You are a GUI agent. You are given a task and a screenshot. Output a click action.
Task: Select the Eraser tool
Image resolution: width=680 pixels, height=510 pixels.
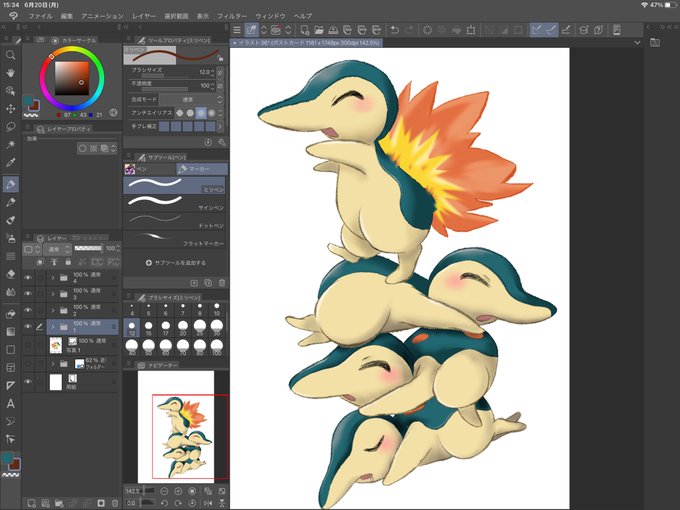click(10, 274)
